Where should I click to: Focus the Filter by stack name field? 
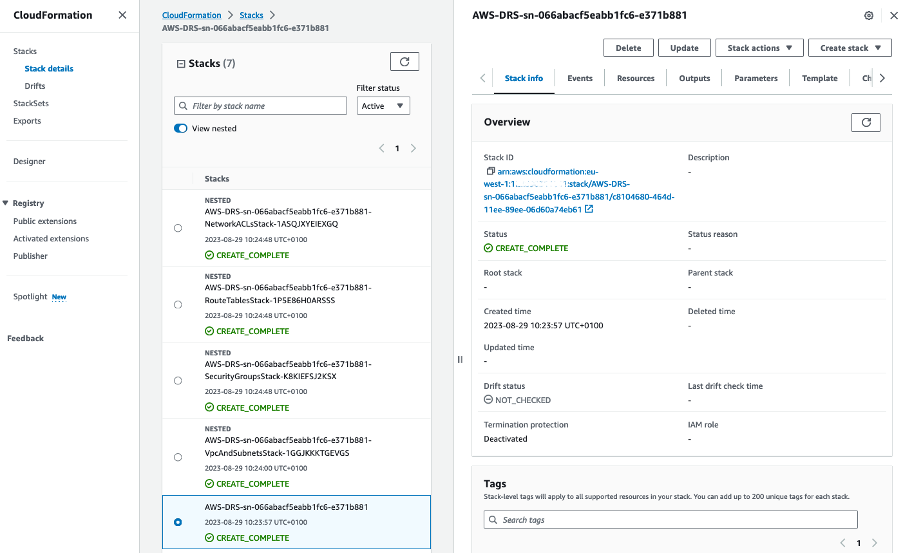(260, 105)
